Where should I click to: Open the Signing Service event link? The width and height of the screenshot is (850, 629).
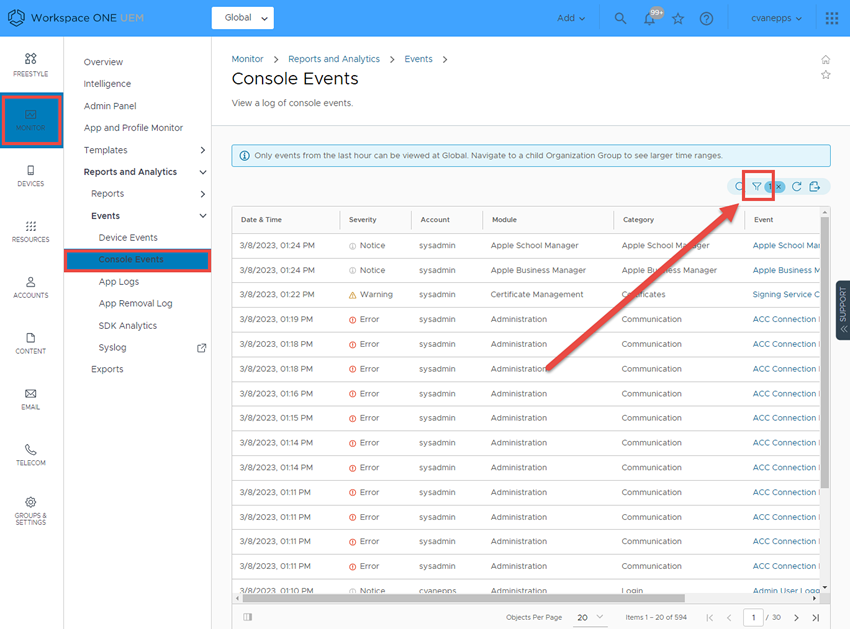(x=786, y=295)
